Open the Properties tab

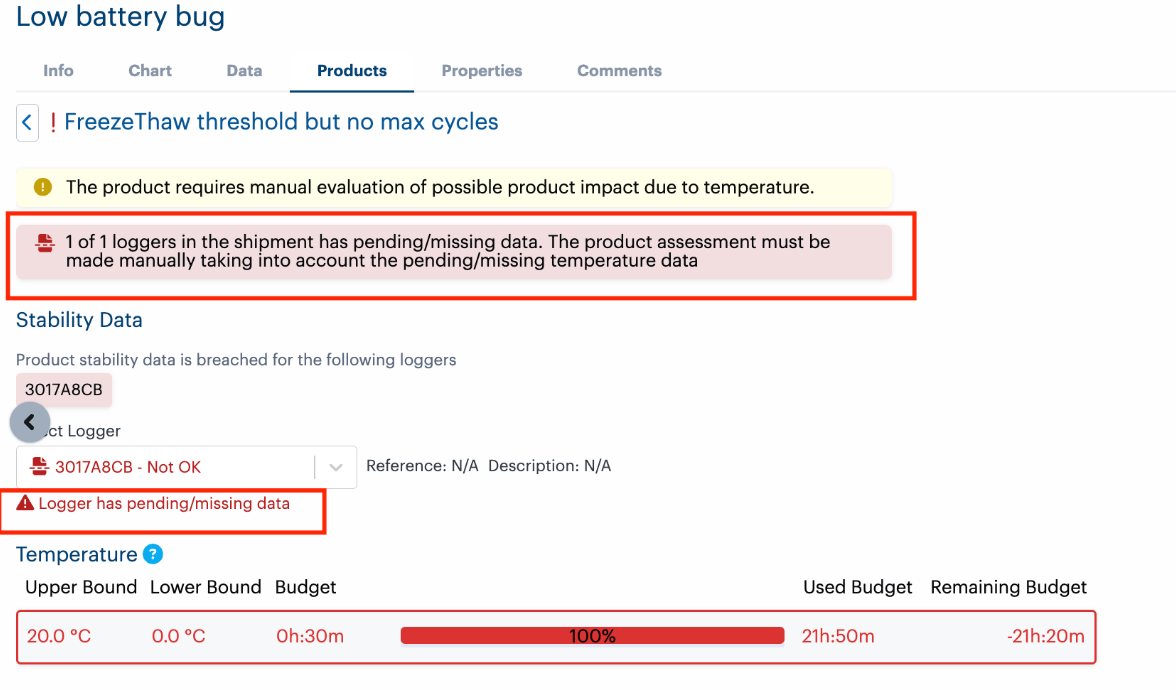click(x=482, y=70)
